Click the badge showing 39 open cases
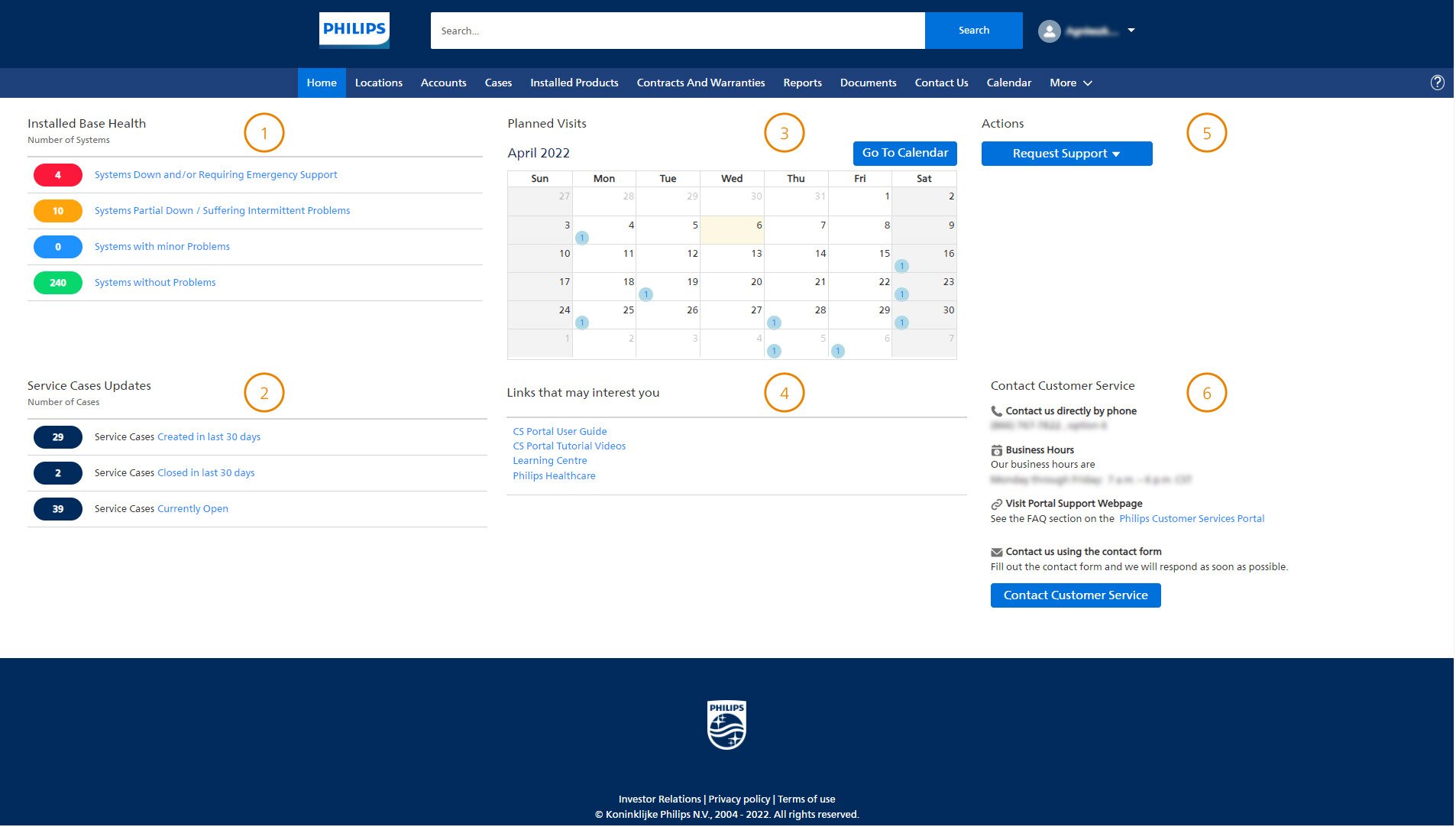 click(x=58, y=509)
